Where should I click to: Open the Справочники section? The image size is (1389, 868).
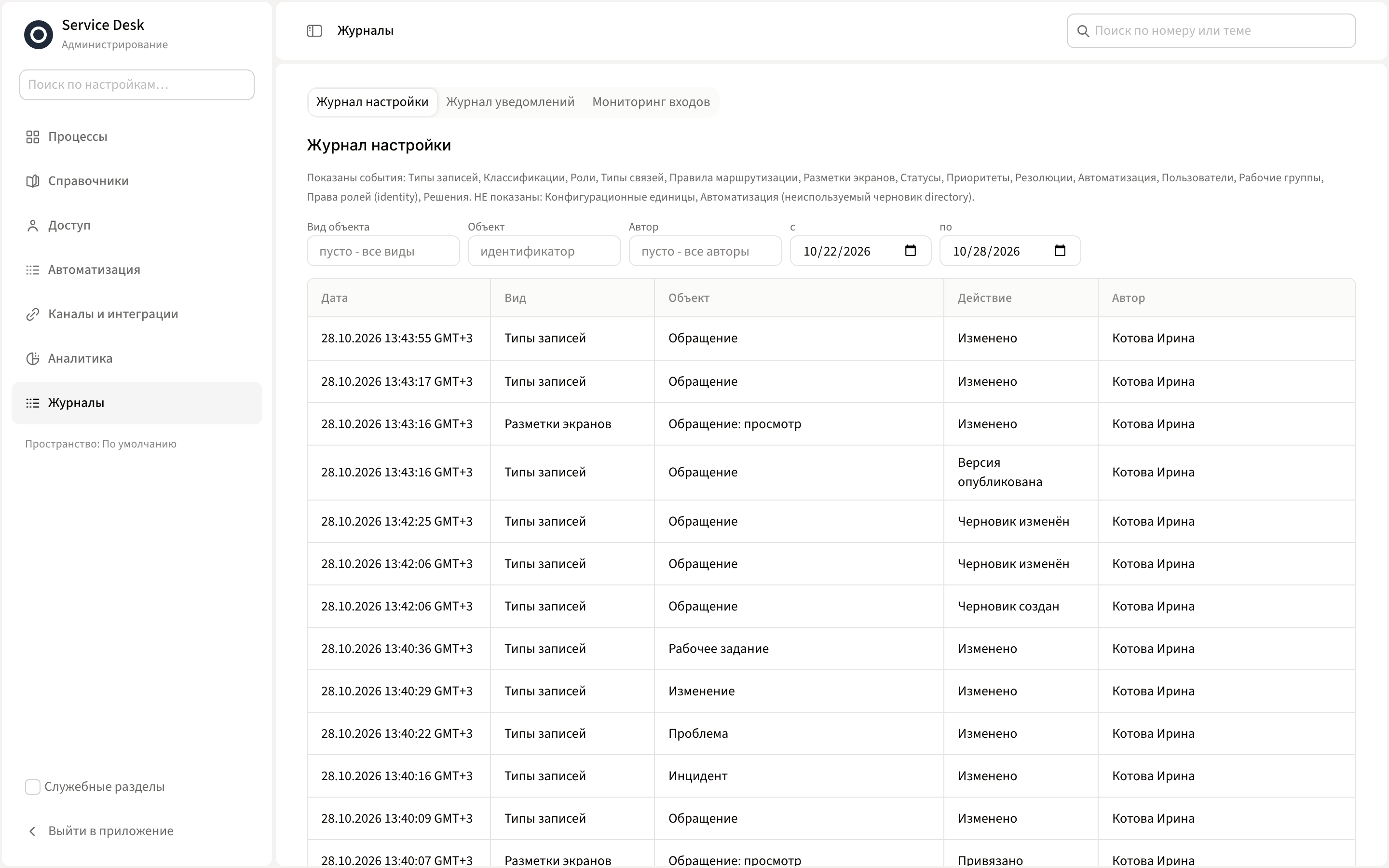(x=136, y=181)
